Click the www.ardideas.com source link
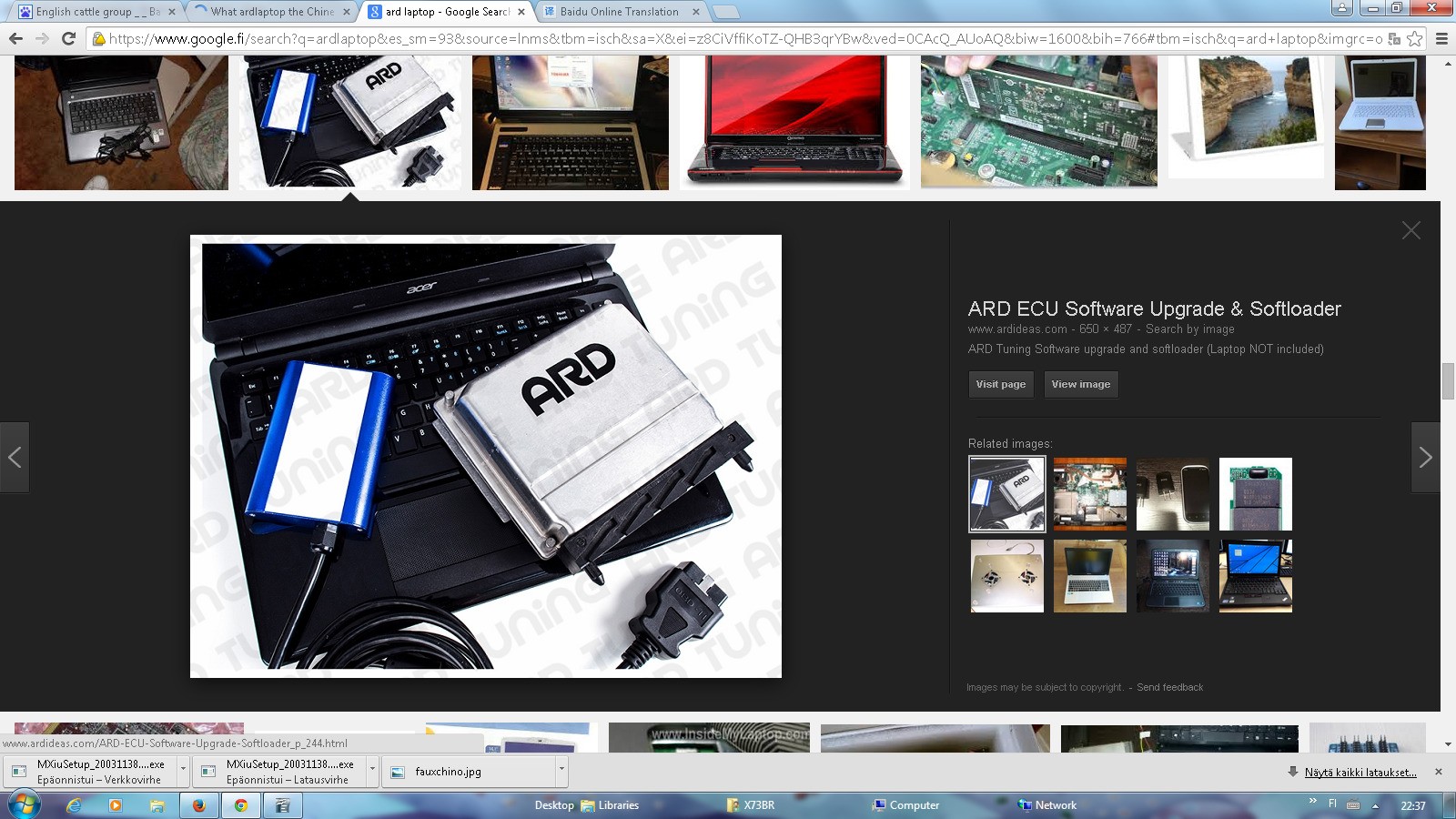This screenshot has width=1456, height=819. point(1017,329)
